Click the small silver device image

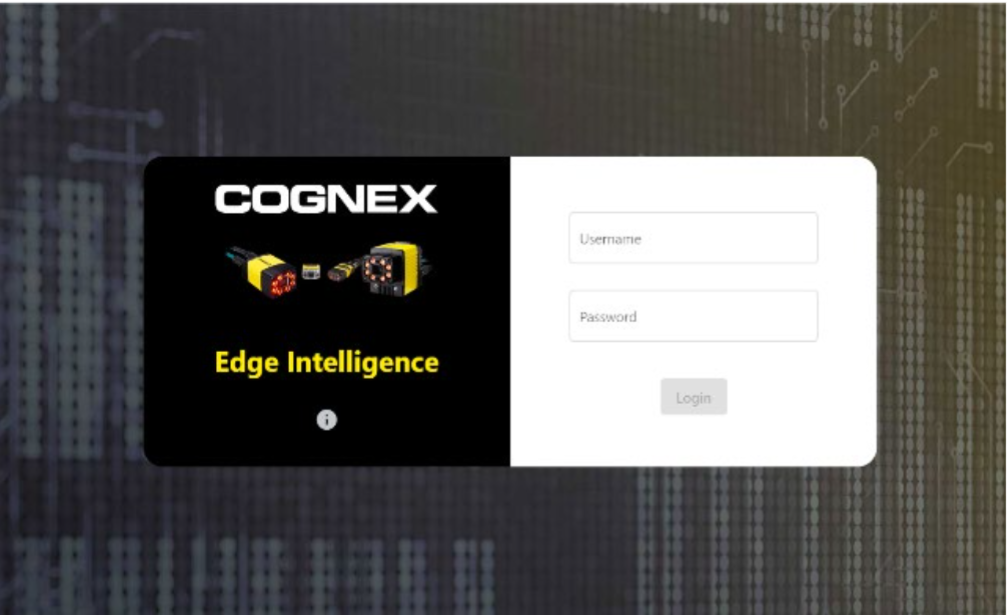click(311, 271)
